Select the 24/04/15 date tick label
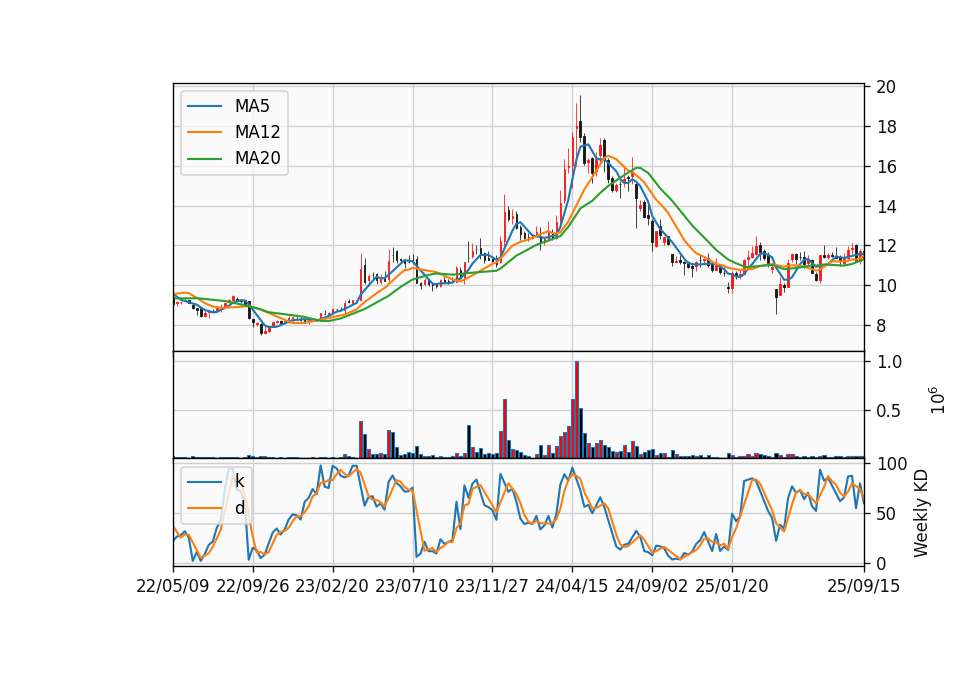This screenshot has height=690, width=960. [572, 586]
